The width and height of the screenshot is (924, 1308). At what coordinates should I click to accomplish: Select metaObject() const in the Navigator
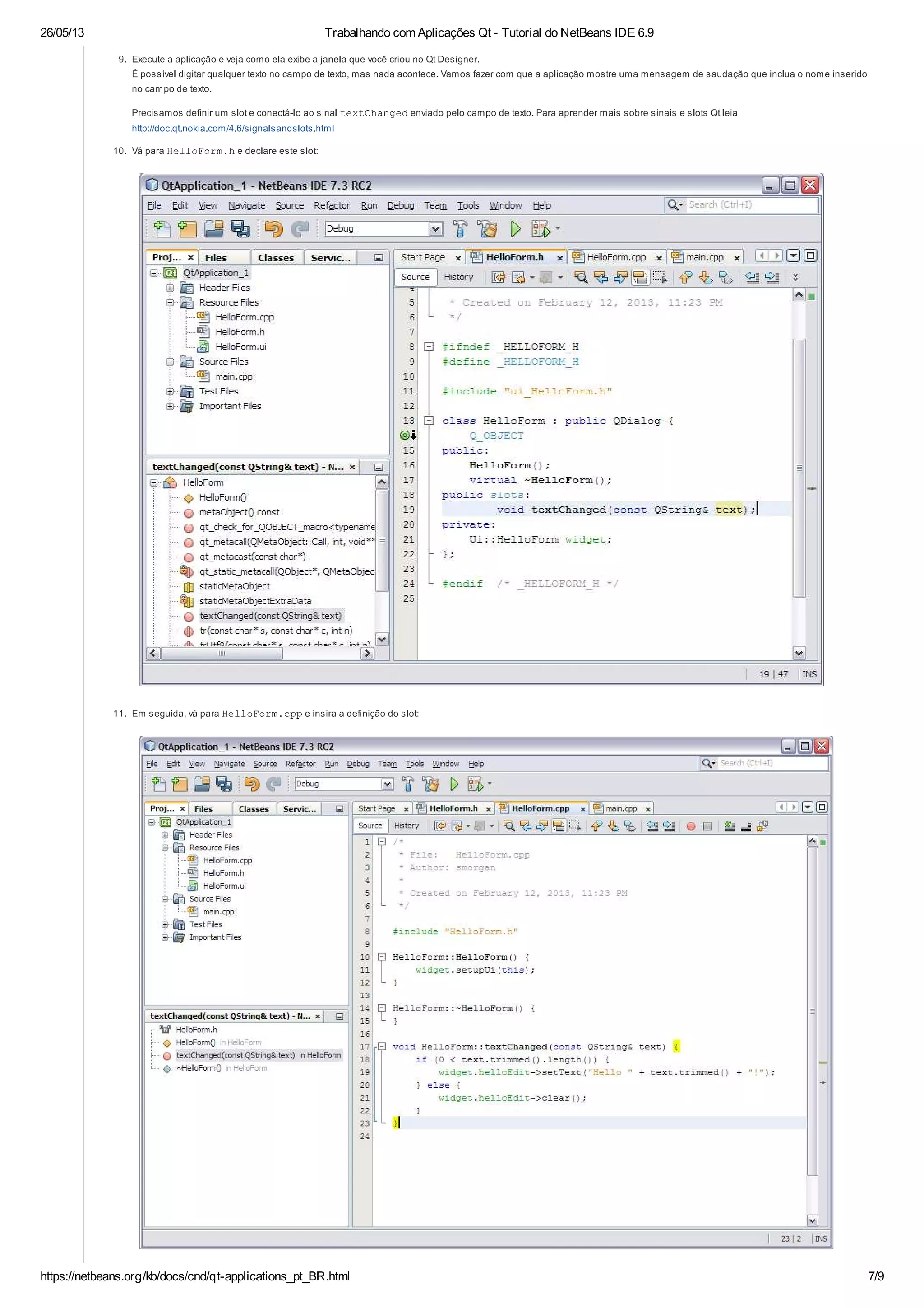point(239,512)
